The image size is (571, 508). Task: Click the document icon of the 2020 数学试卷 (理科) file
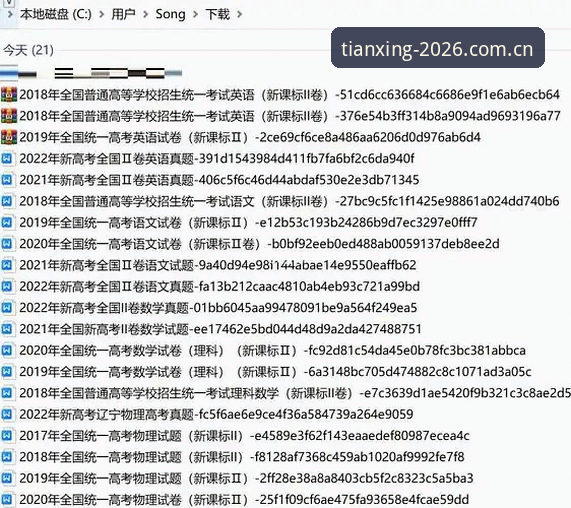(8, 351)
